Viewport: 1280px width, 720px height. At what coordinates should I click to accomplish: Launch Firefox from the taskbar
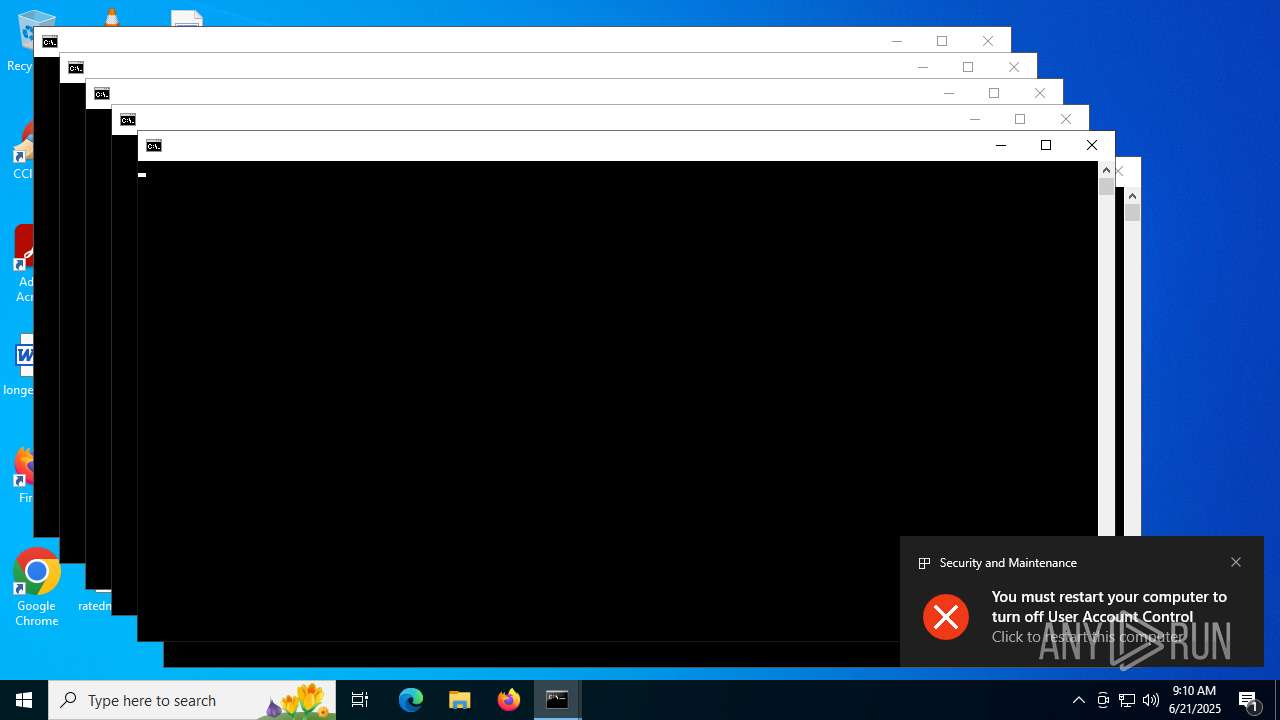point(509,700)
